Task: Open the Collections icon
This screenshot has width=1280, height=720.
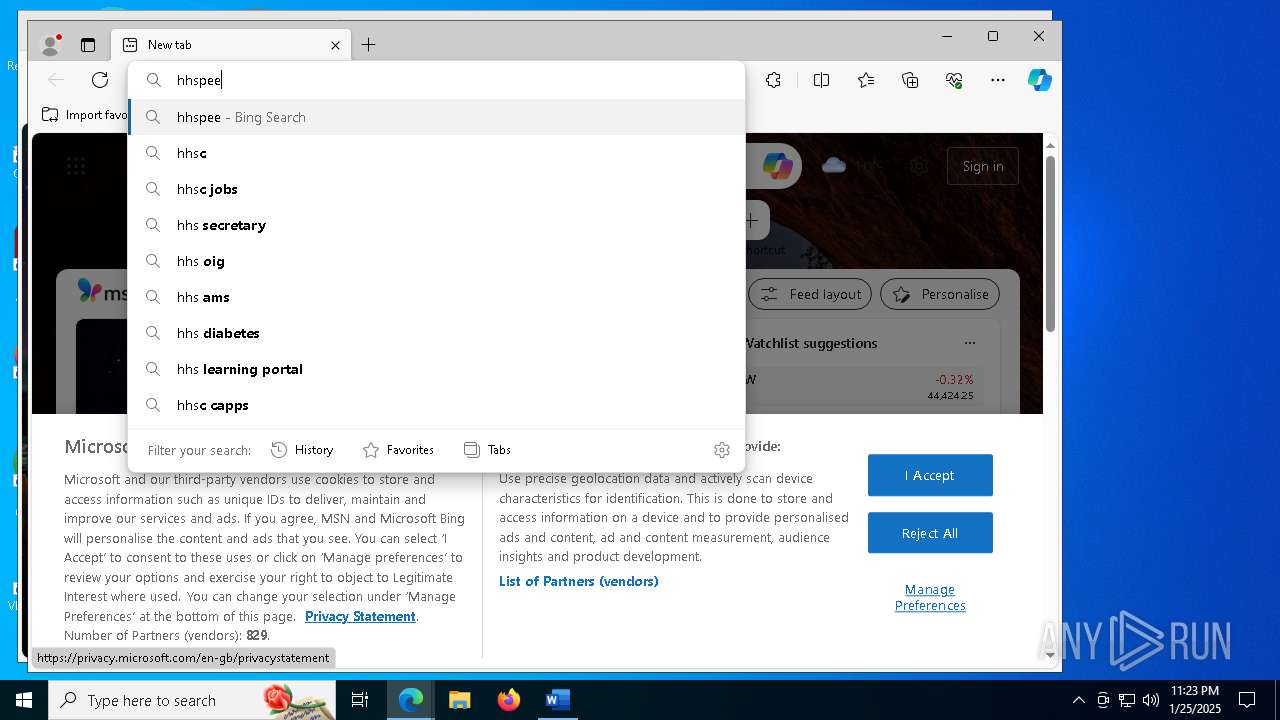Action: coord(910,80)
